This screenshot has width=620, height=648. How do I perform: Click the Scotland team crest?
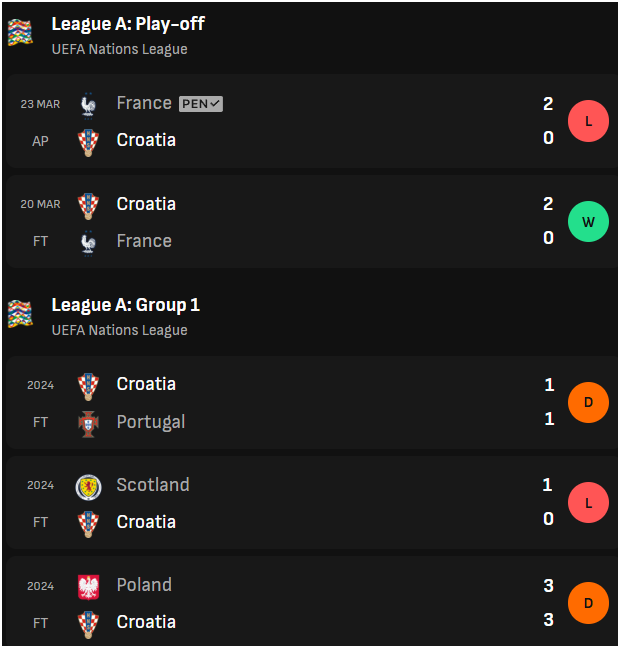click(x=88, y=487)
